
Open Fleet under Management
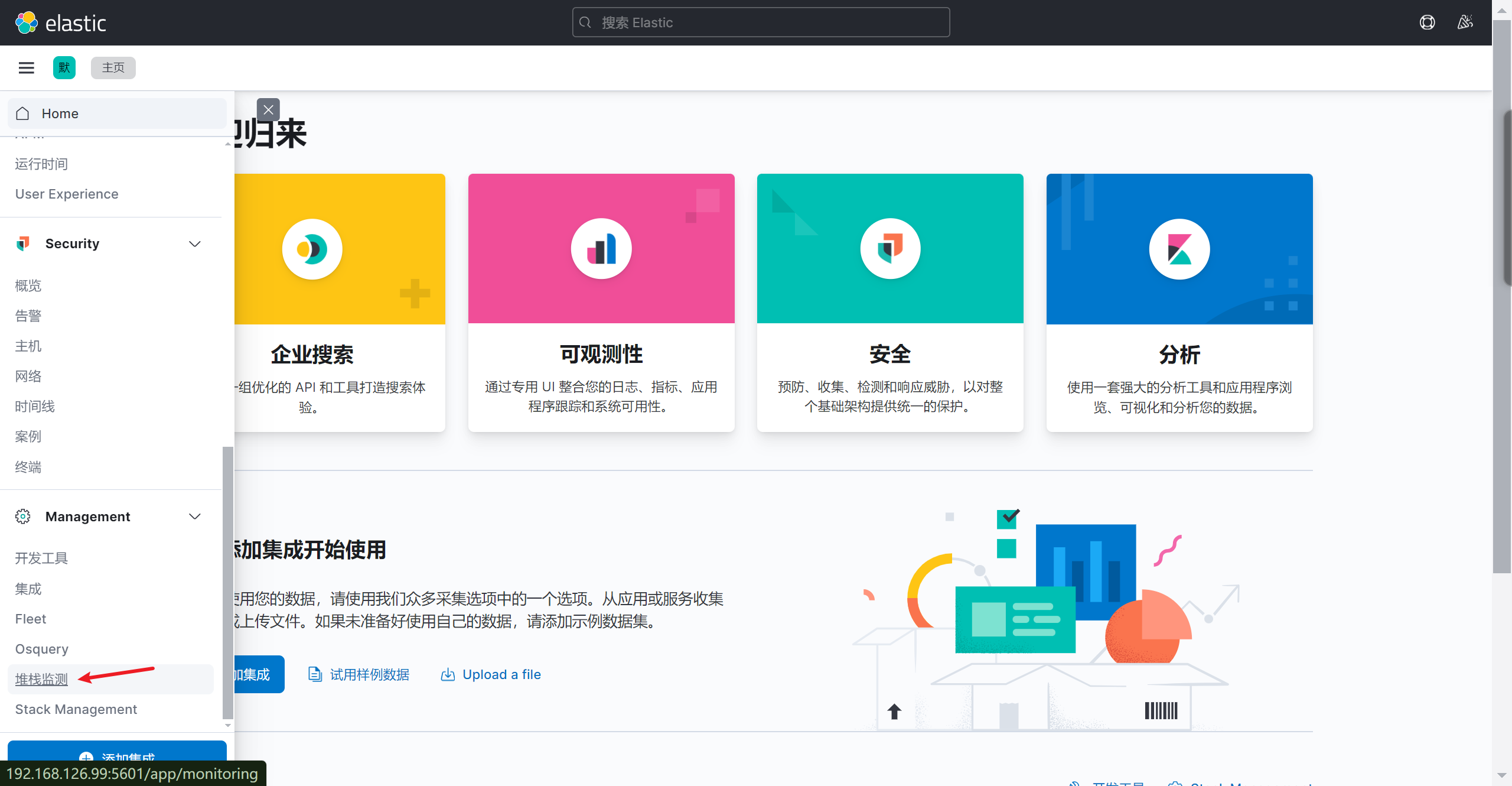[31, 619]
